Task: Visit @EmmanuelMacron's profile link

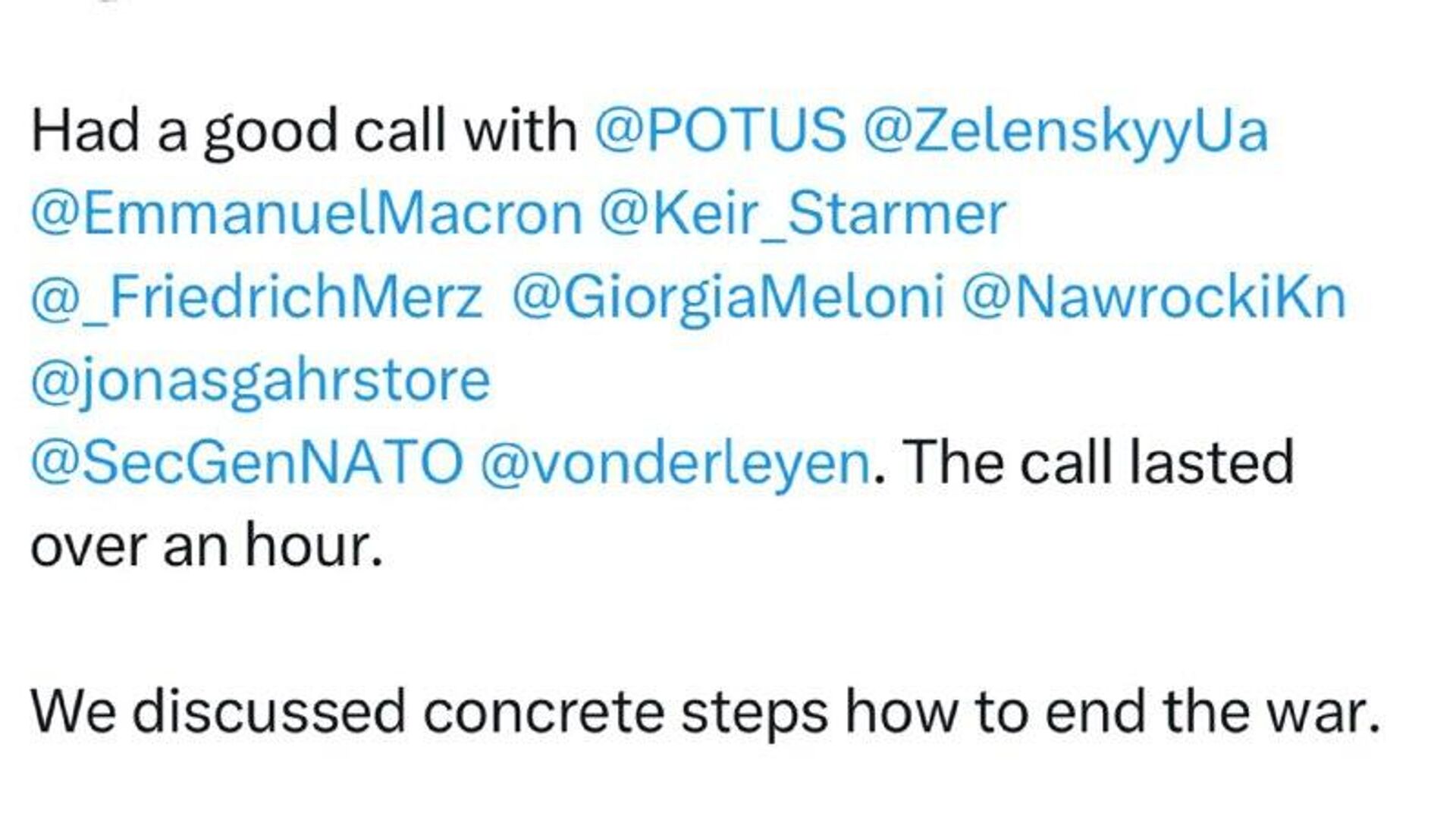Action: point(306,214)
